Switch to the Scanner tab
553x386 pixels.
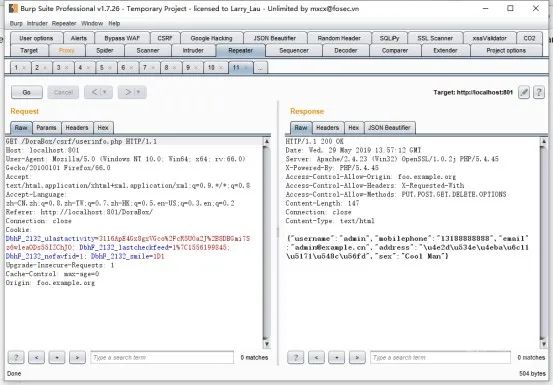coord(148,50)
